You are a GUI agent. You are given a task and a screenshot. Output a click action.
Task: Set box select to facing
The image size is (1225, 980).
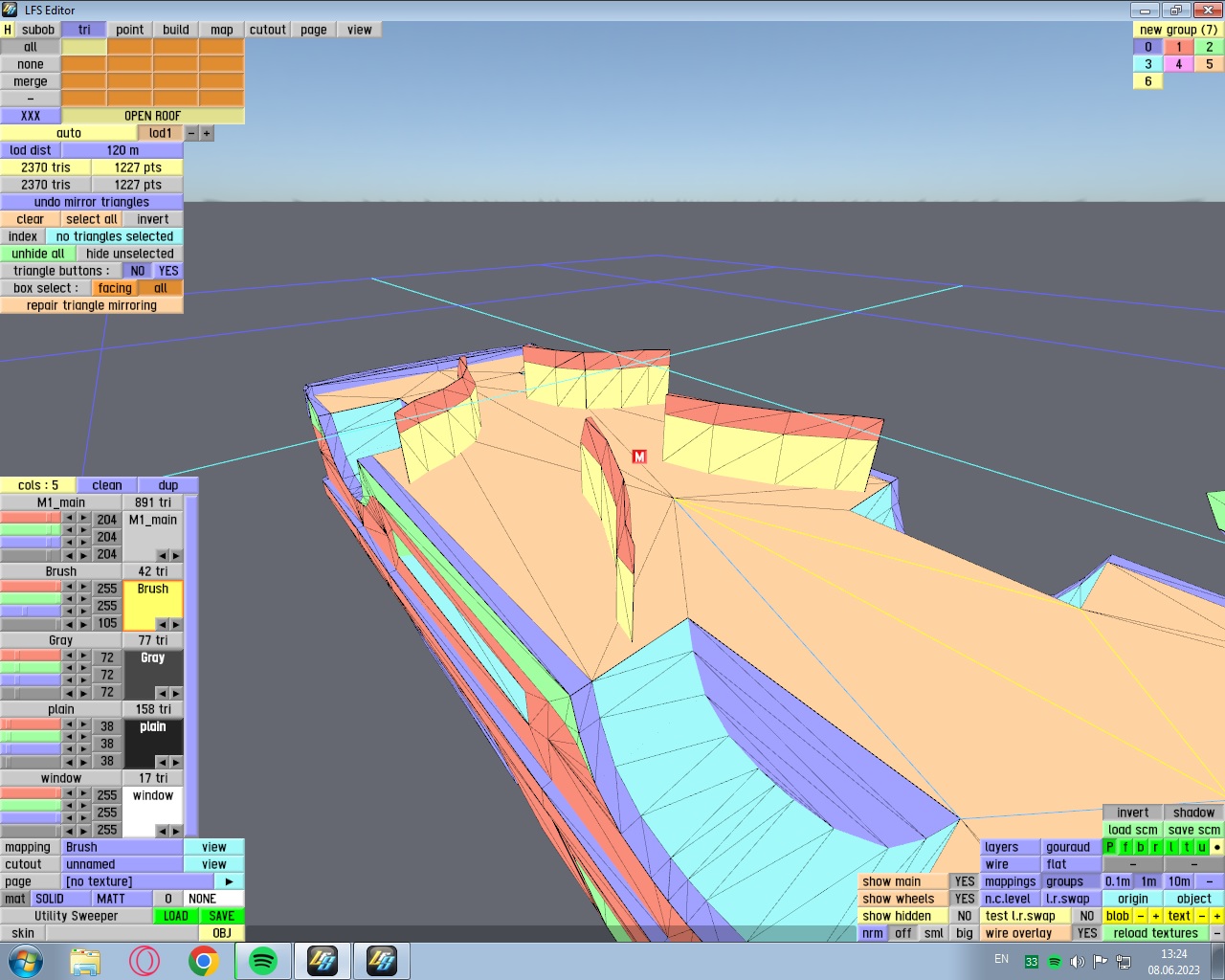[115, 288]
